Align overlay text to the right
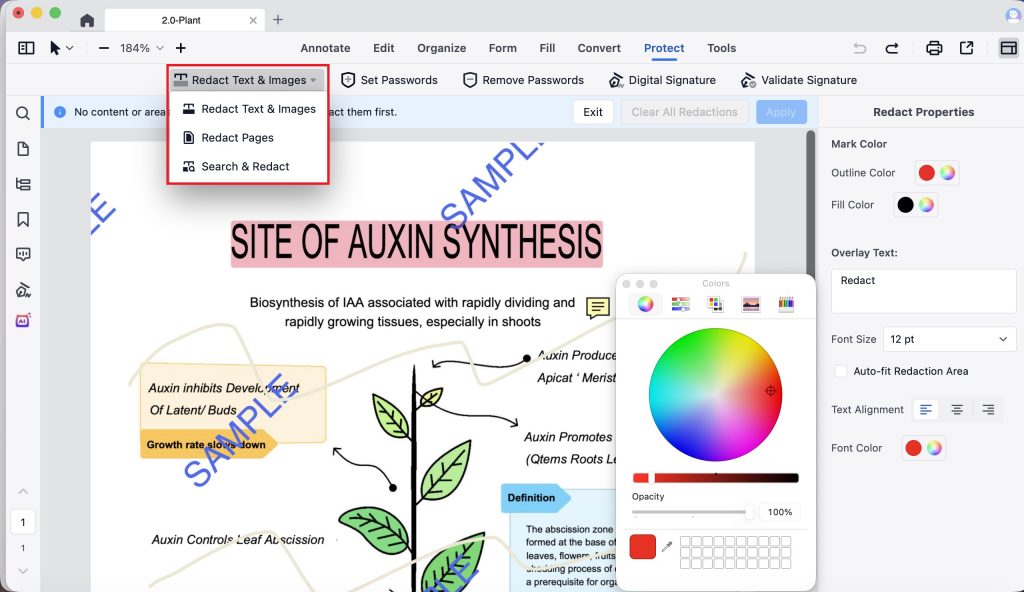This screenshot has height=592, width=1024. (988, 410)
